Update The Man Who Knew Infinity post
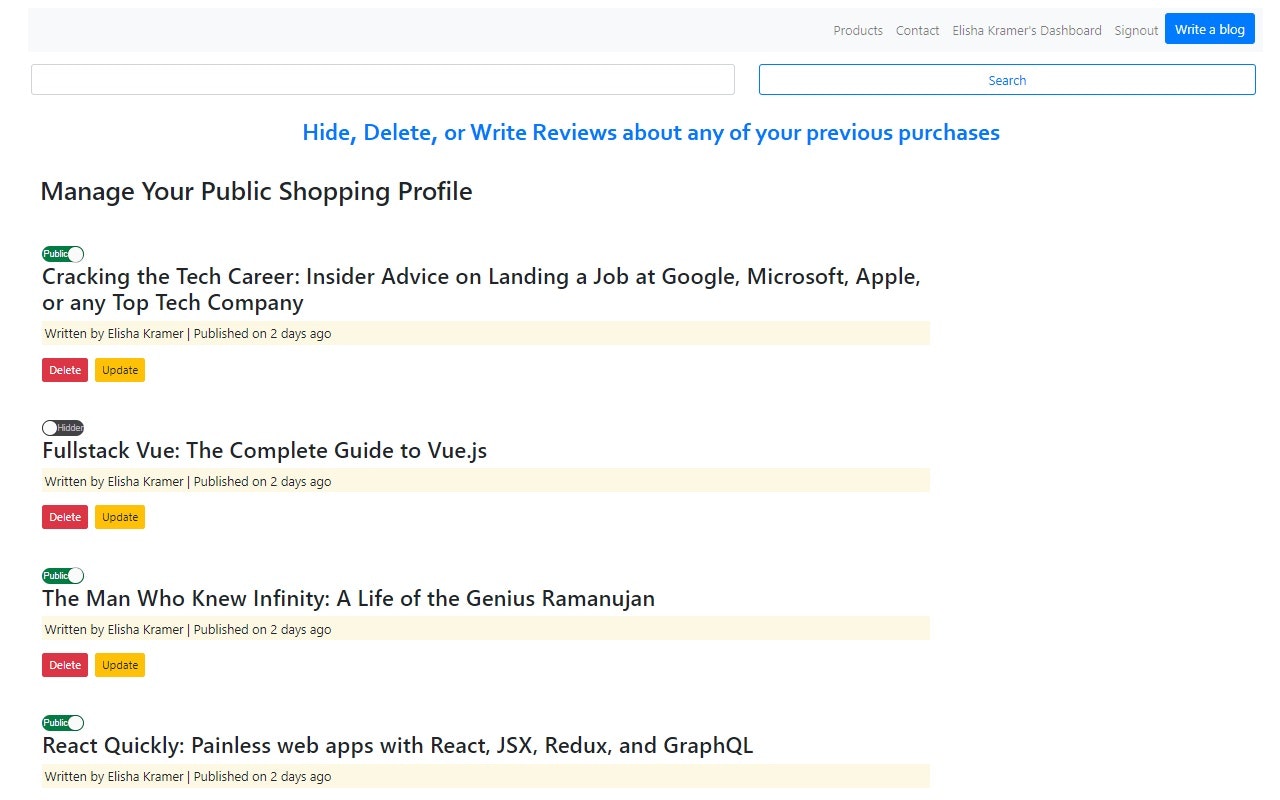 pyautogui.click(x=119, y=664)
